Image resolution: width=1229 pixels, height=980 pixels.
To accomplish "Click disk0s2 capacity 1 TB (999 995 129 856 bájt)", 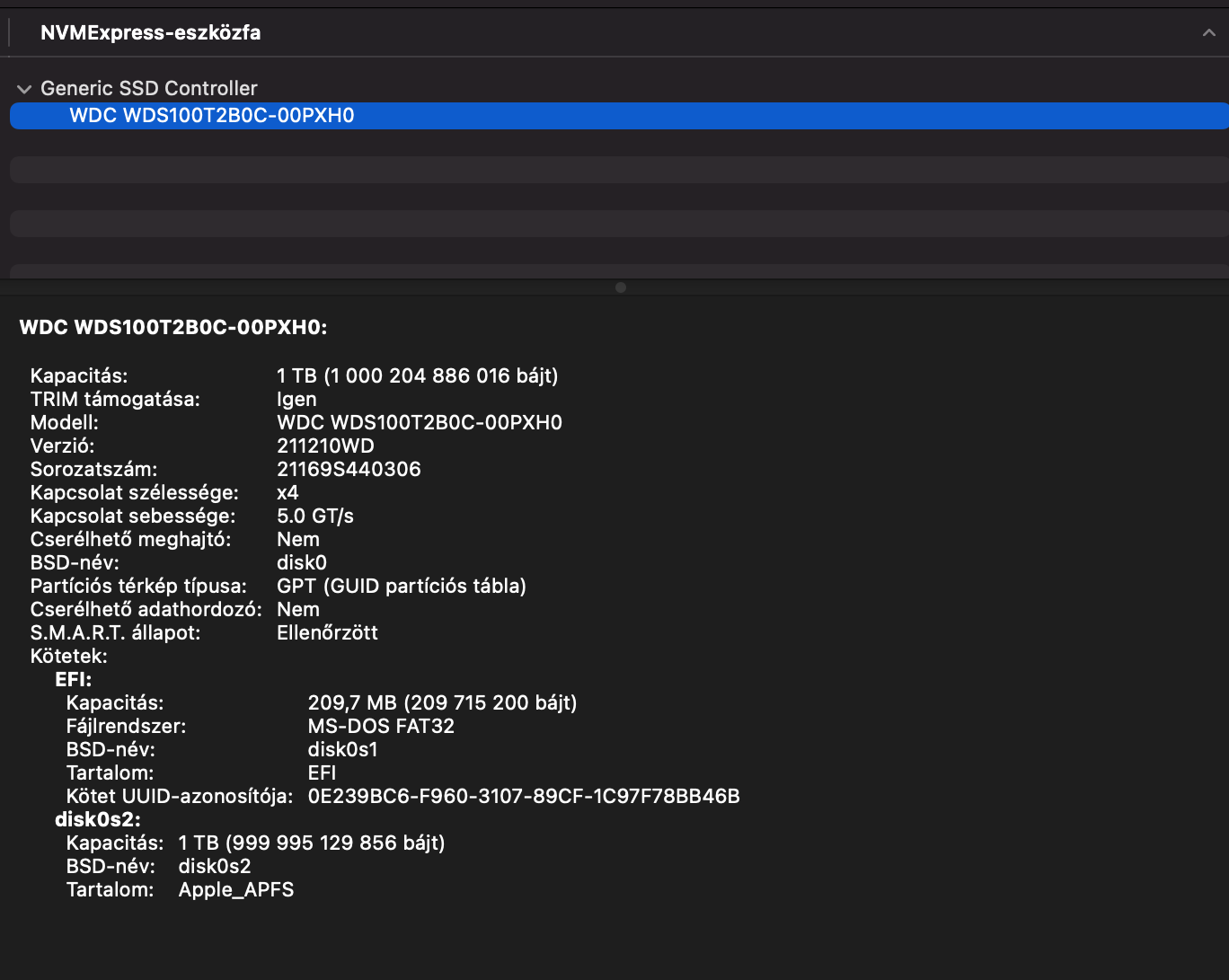I will tap(312, 843).
